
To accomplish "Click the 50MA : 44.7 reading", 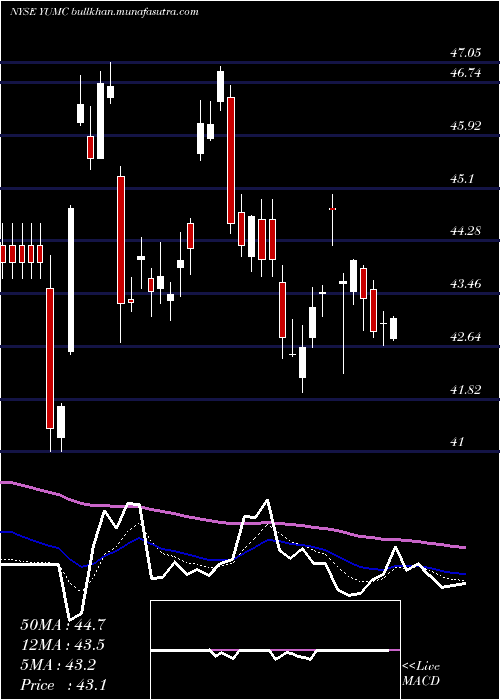I will tap(63, 625).
